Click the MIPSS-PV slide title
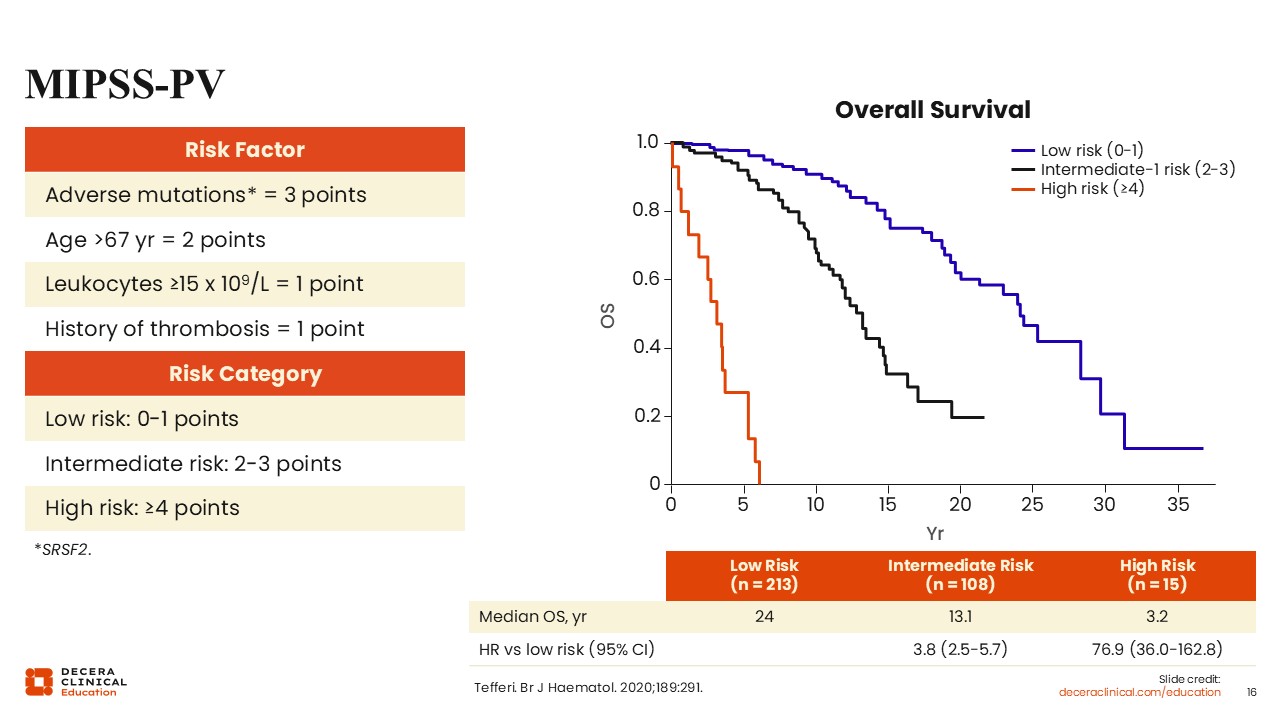This screenshot has height=720, width=1280. pos(125,84)
